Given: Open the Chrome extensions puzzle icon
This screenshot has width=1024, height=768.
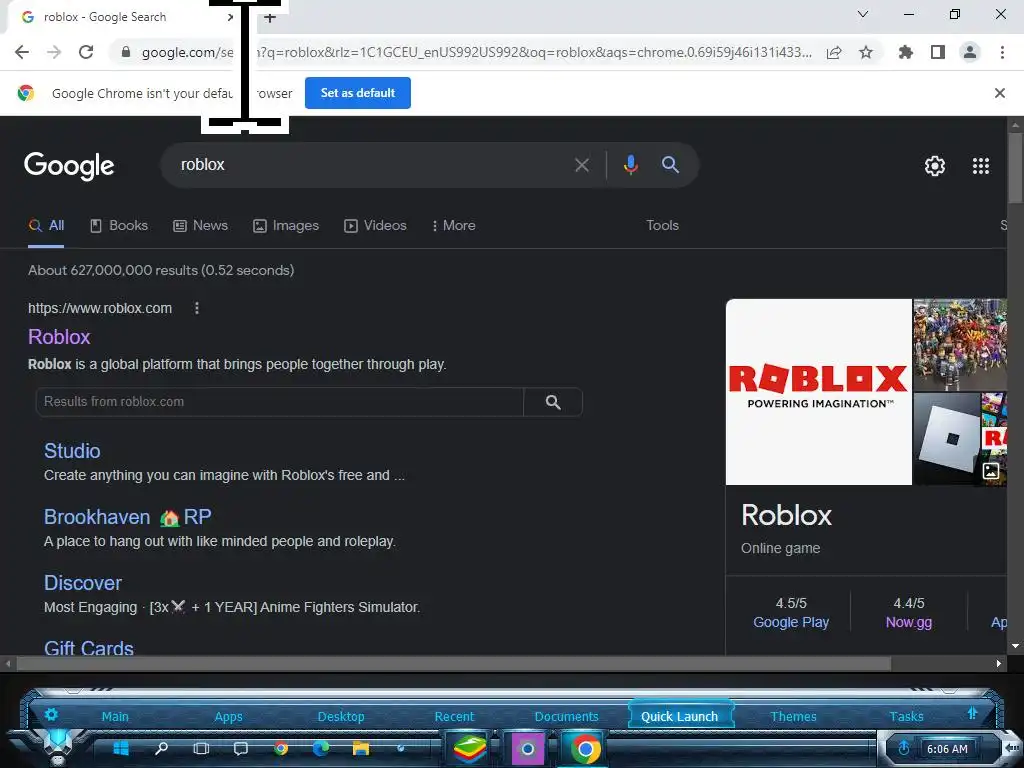Looking at the screenshot, I should pyautogui.click(x=905, y=52).
